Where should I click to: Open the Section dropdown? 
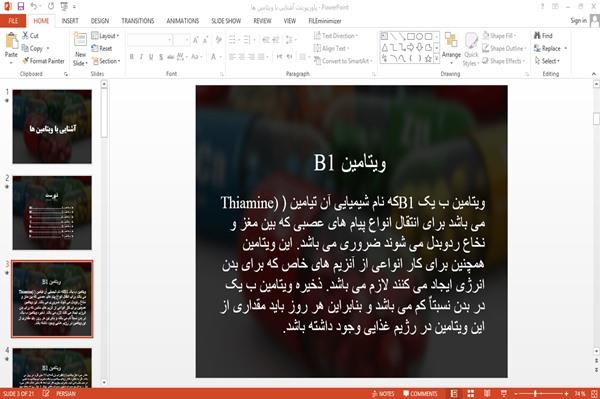tap(106, 61)
